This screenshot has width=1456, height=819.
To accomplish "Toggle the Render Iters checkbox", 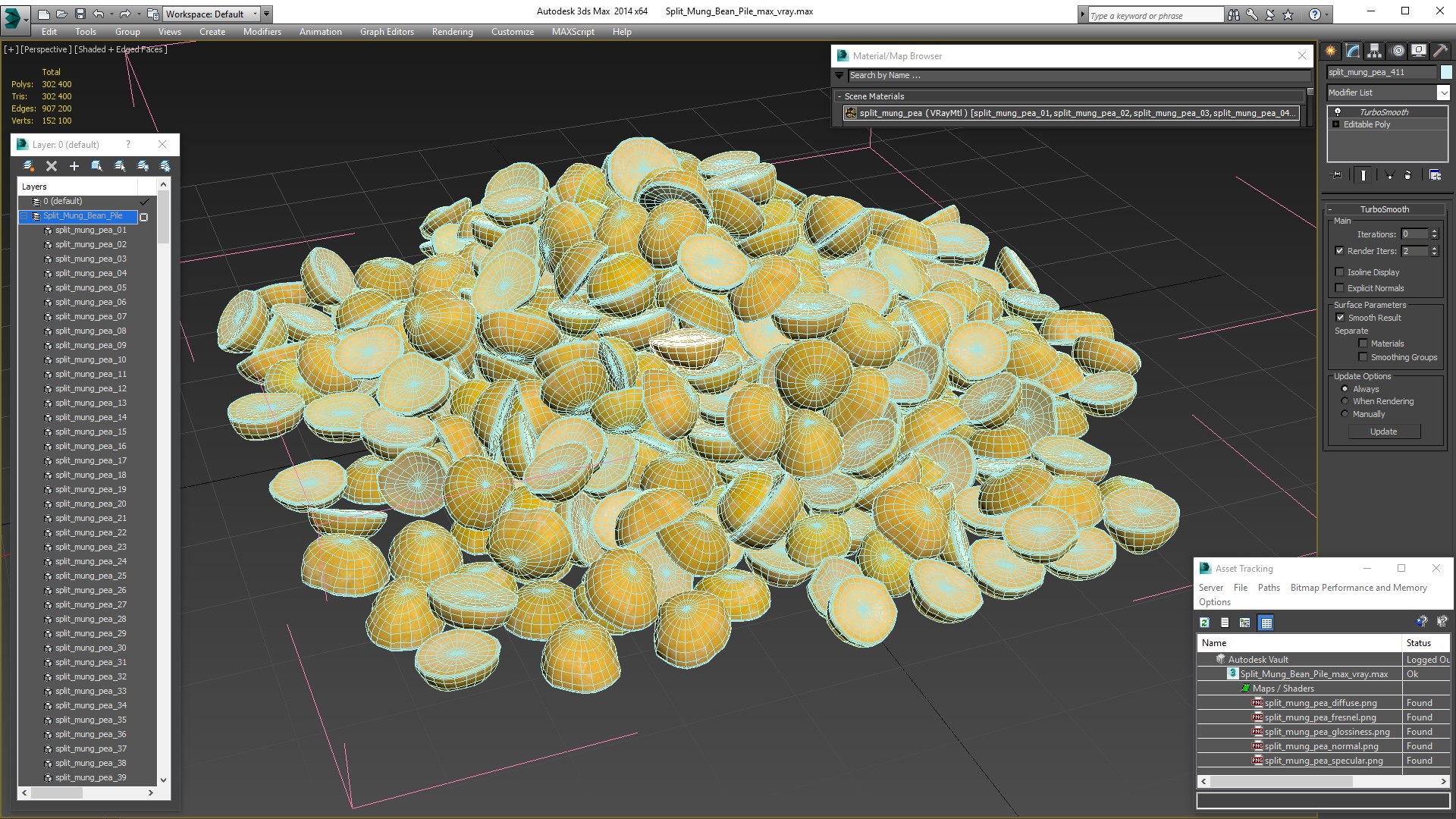I will [1339, 251].
